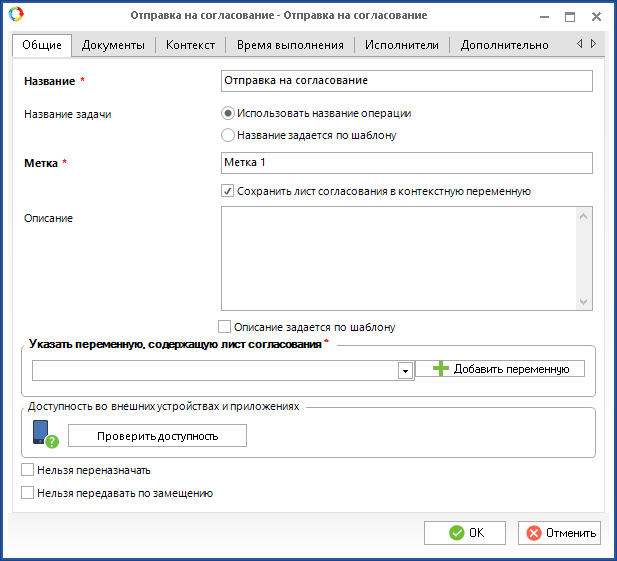
Task: Click the green plus add-variable icon
Action: point(441,369)
